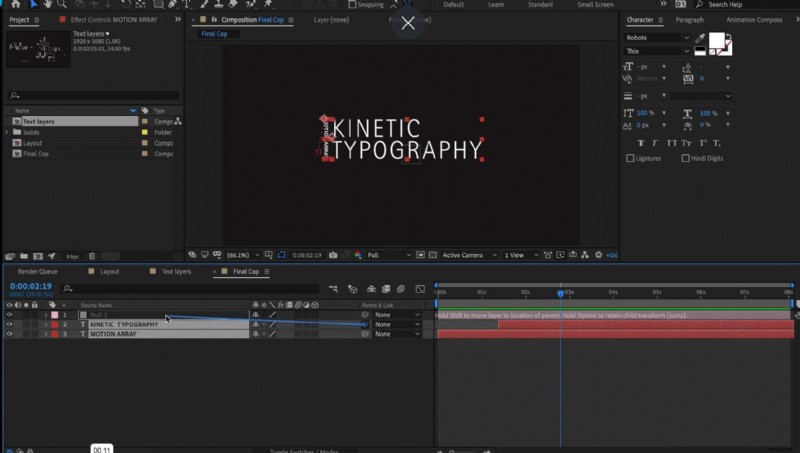This screenshot has width=800, height=453.
Task: Click the All Caps TT icon
Action: coord(671,143)
